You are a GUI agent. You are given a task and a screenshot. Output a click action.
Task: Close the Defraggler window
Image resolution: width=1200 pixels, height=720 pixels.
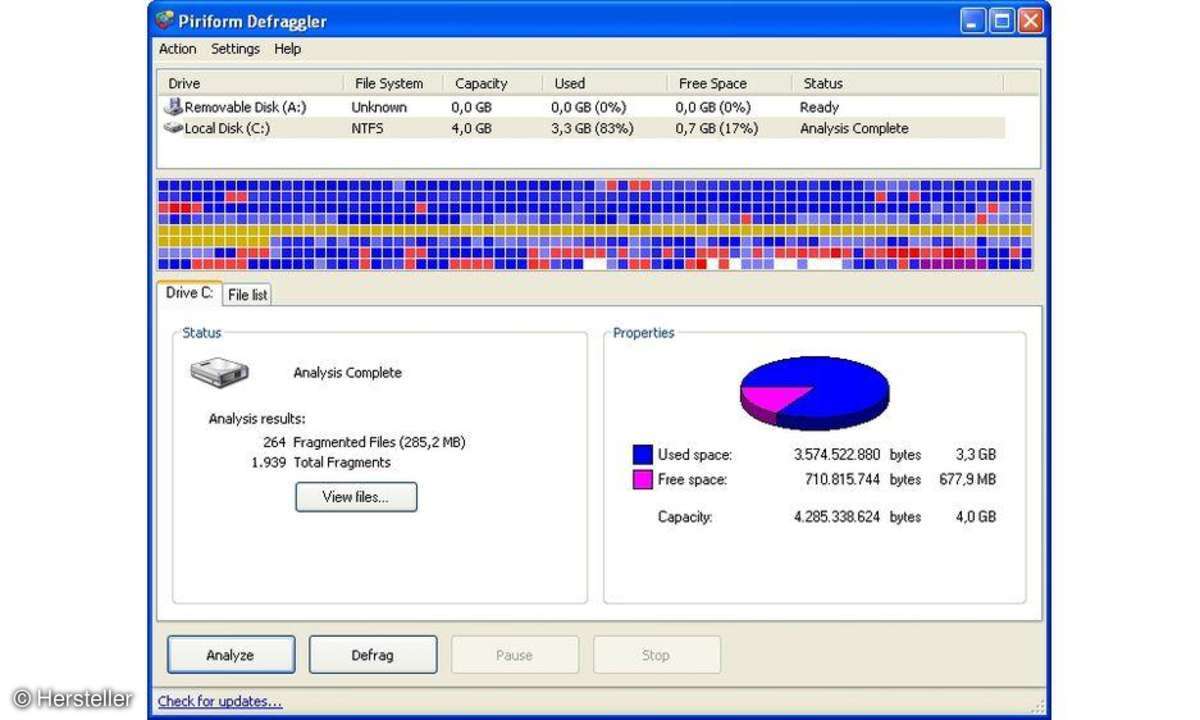point(1030,21)
